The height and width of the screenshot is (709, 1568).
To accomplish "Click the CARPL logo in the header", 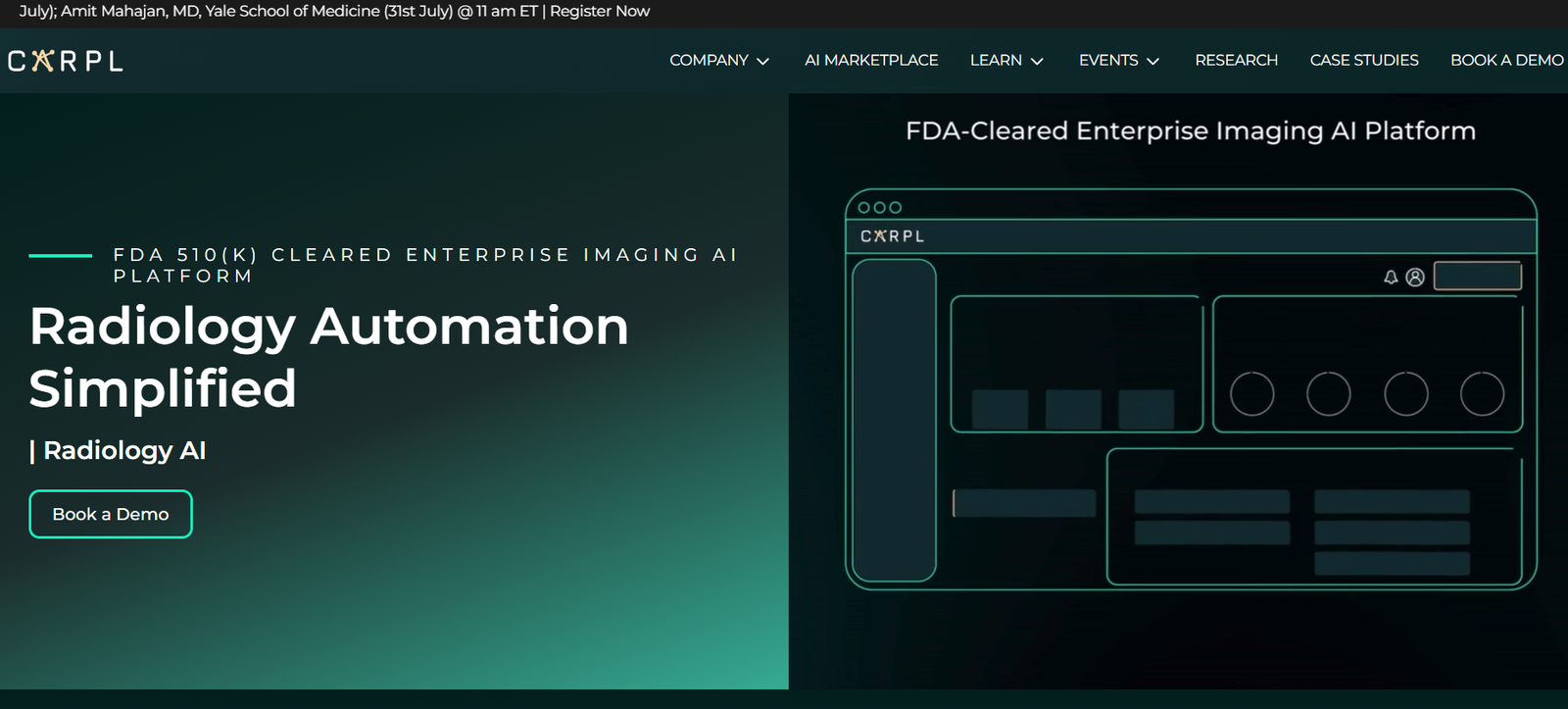I will [66, 61].
